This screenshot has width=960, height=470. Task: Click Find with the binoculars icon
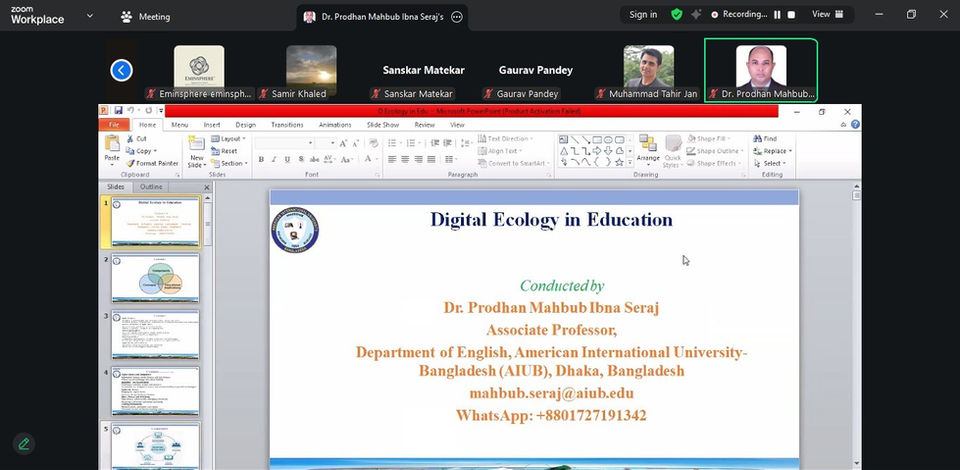765,139
